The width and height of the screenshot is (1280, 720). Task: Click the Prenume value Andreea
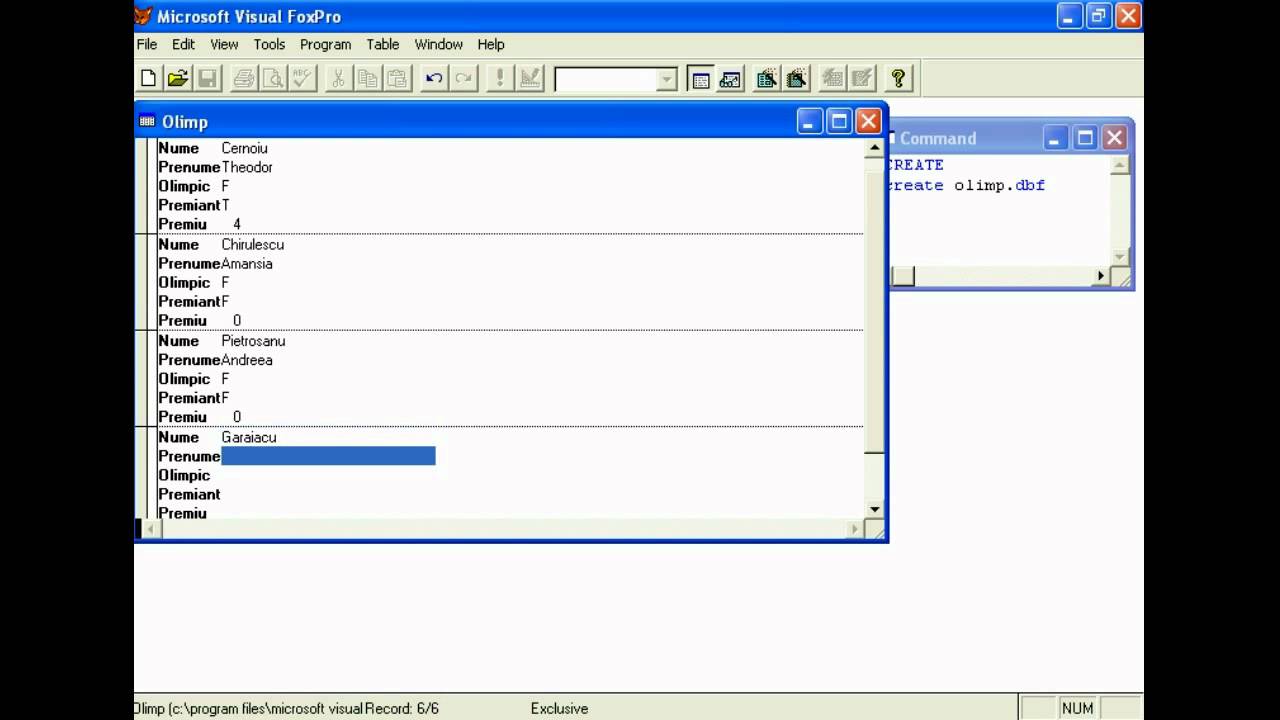point(247,360)
